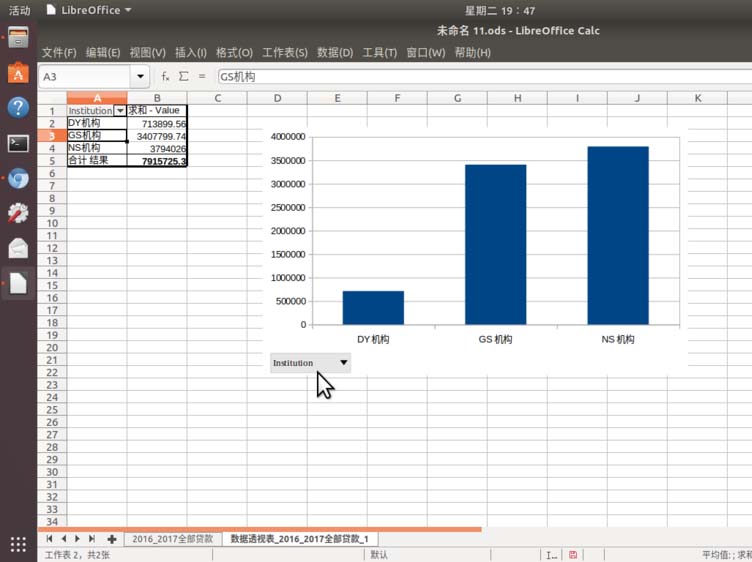Click the equals Function icon in formula bar
The width and height of the screenshot is (752, 562).
[x=202, y=76]
